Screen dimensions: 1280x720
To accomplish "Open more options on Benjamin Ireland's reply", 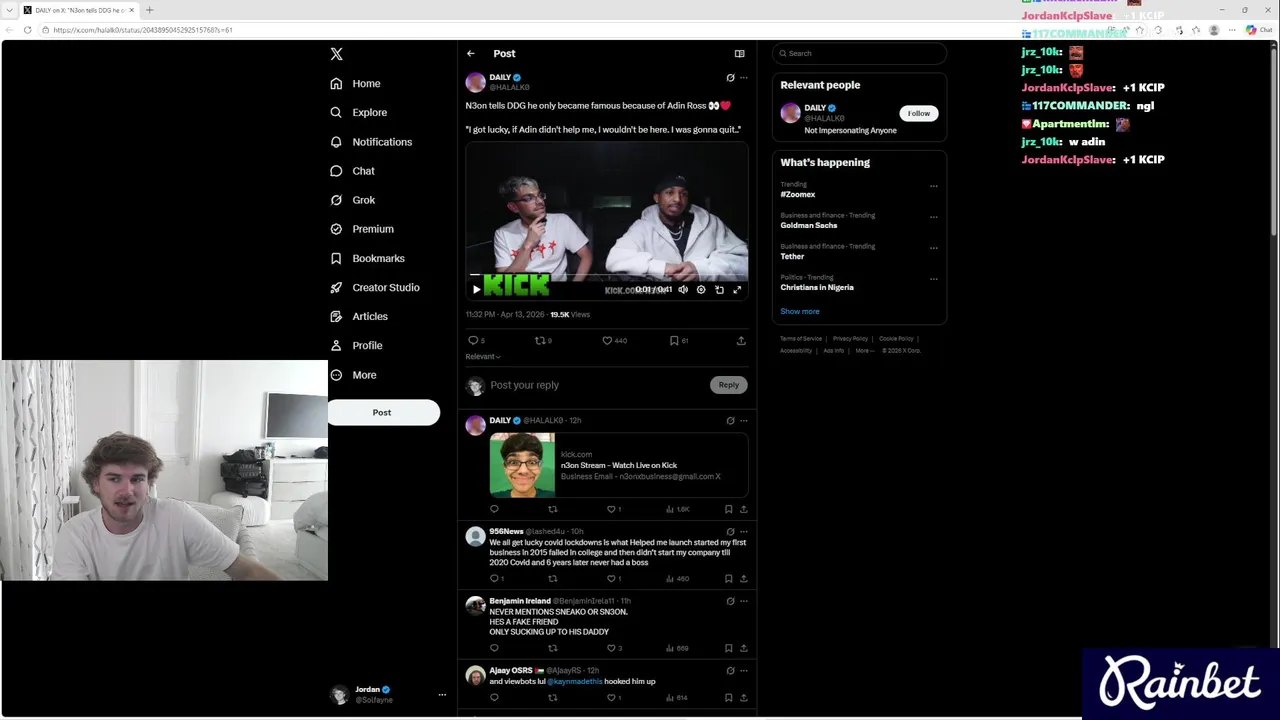I will [743, 601].
